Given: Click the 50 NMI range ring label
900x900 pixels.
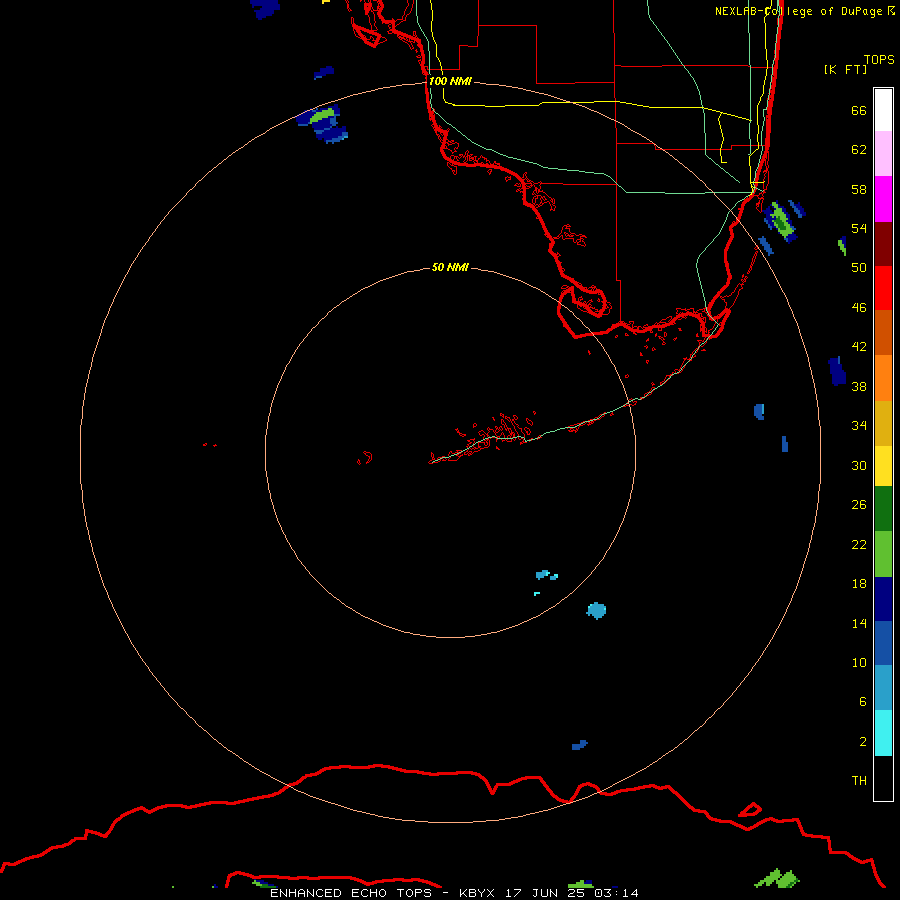Looking at the screenshot, I should click(x=450, y=267).
